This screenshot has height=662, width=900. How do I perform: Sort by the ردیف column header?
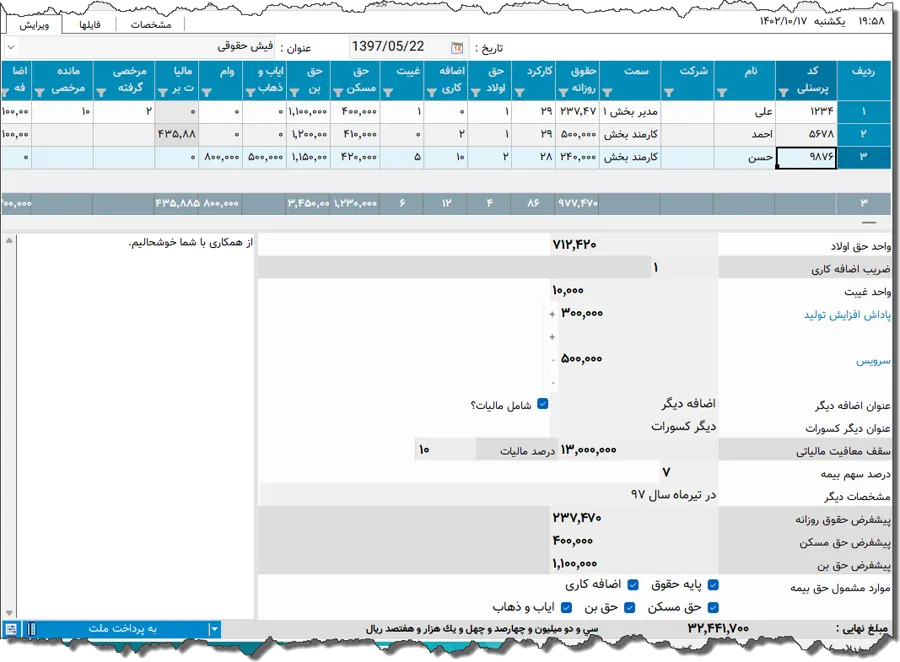(x=863, y=80)
